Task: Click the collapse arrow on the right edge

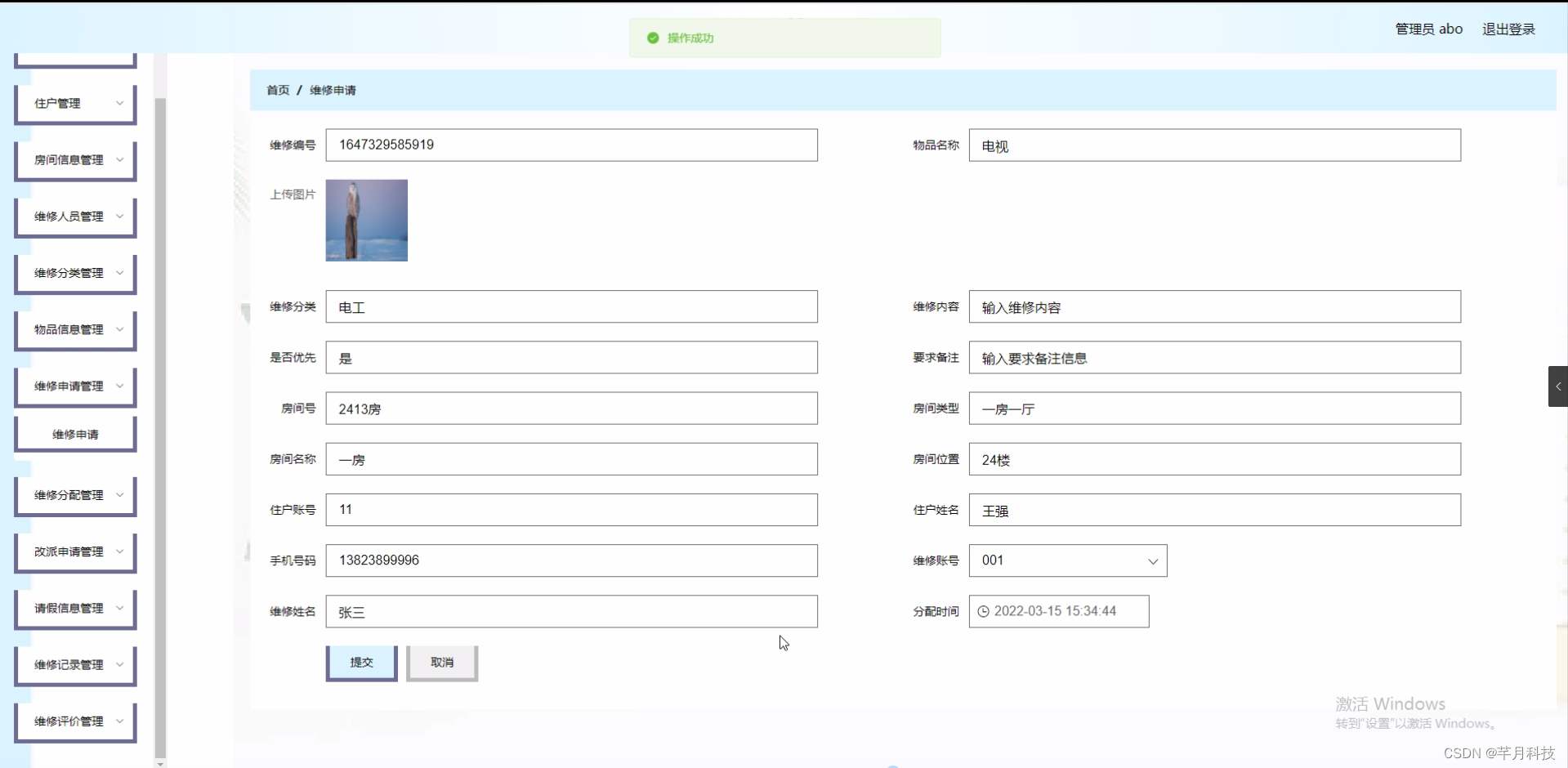Action: click(x=1557, y=386)
